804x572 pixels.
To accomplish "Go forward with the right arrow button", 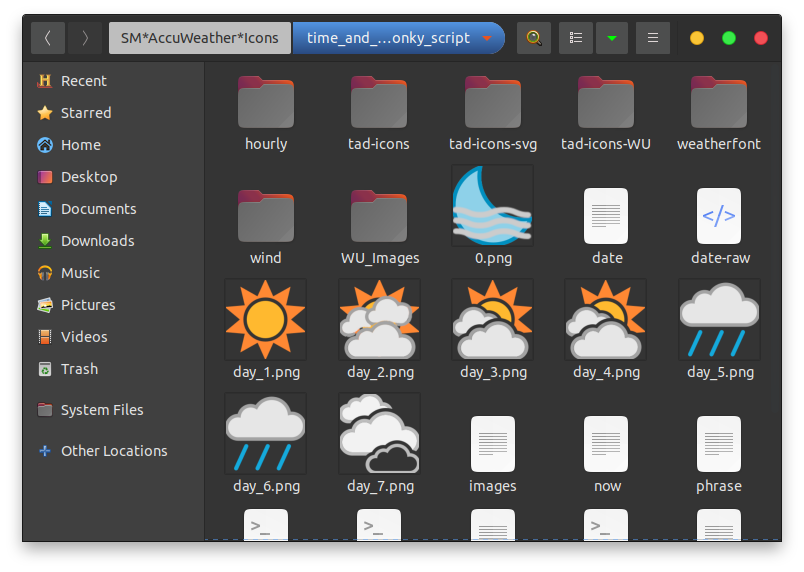I will pos(85,38).
